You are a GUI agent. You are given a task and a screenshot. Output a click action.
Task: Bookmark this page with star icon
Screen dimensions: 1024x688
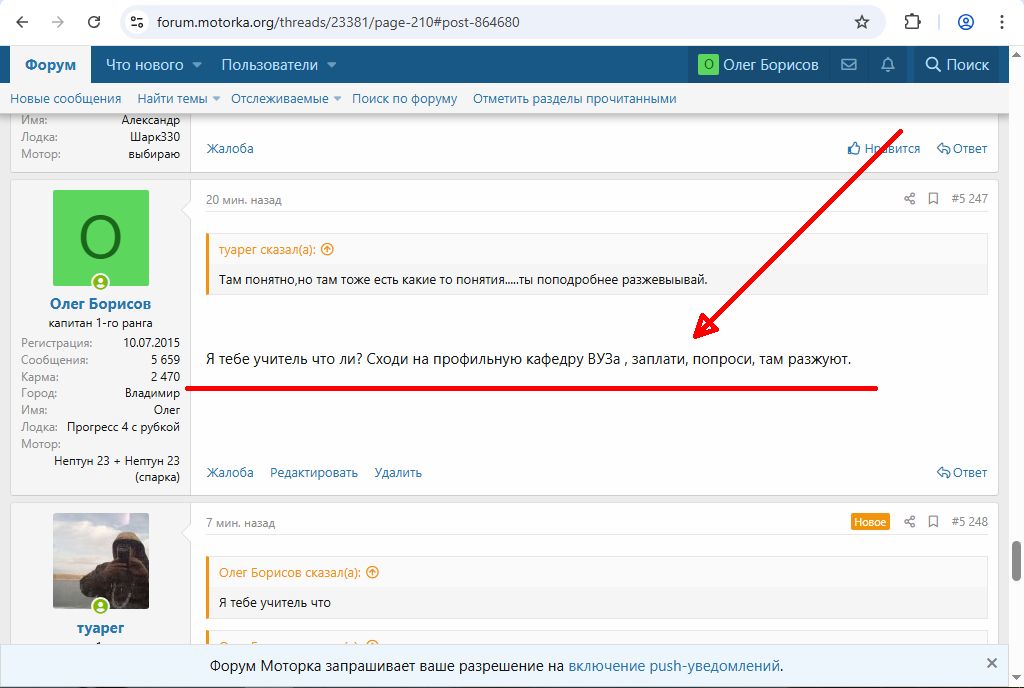(x=862, y=22)
